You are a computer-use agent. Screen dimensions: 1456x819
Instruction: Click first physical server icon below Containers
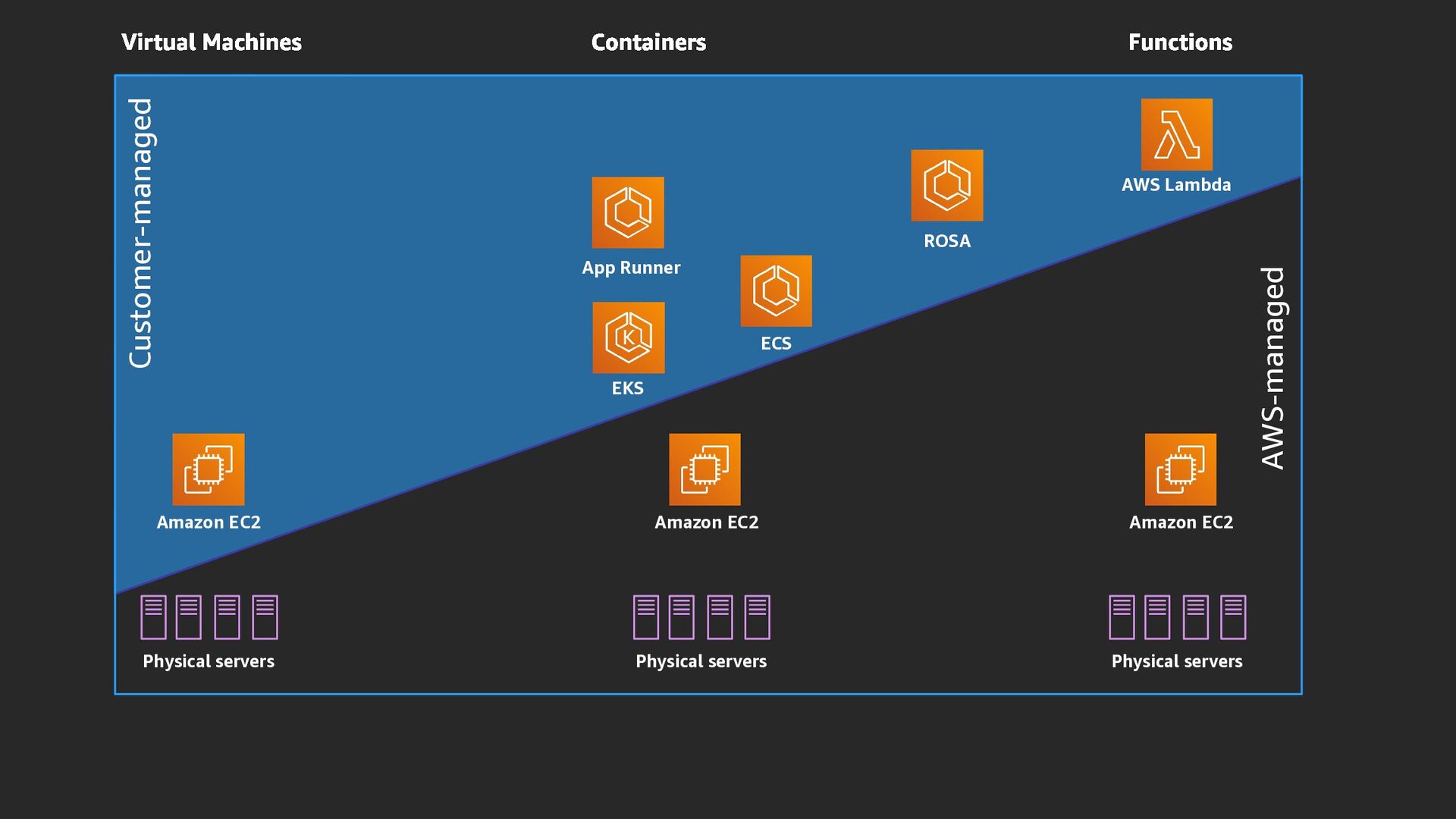tap(645, 617)
